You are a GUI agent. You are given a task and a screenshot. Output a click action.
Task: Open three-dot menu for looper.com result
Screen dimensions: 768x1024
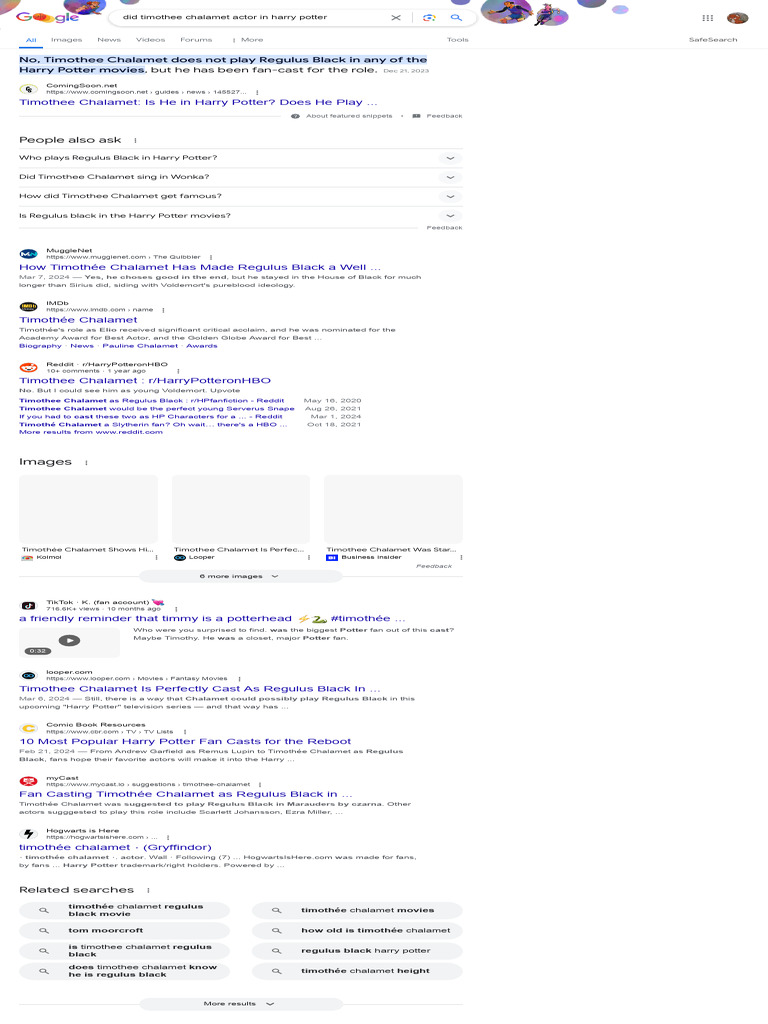pyautogui.click(x=240, y=679)
